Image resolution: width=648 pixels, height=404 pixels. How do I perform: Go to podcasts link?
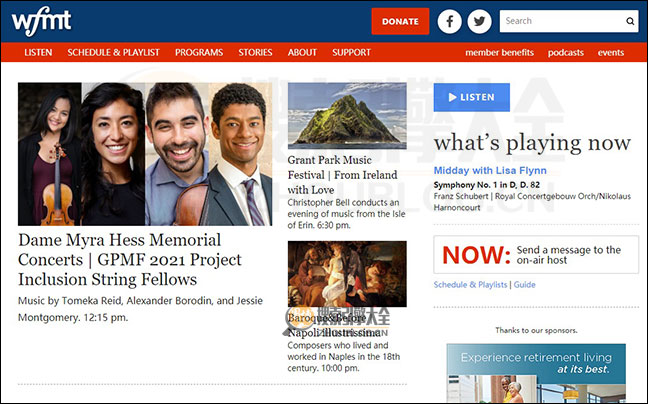coord(566,52)
